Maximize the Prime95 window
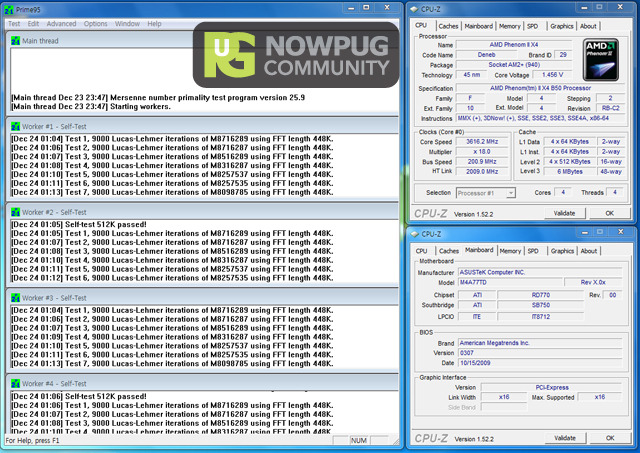The width and height of the screenshot is (640, 453). click(x=367, y=8)
